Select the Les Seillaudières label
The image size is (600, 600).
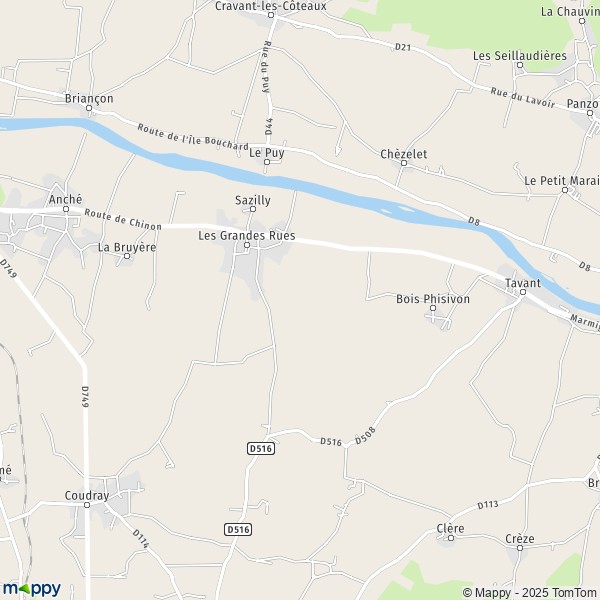[x=520, y=56]
